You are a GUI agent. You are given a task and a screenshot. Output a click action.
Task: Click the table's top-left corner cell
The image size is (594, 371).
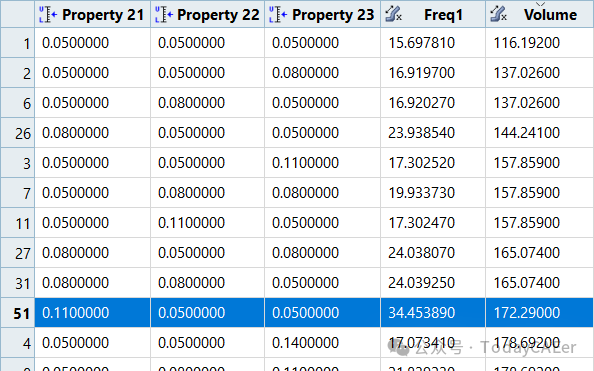click(x=17, y=14)
